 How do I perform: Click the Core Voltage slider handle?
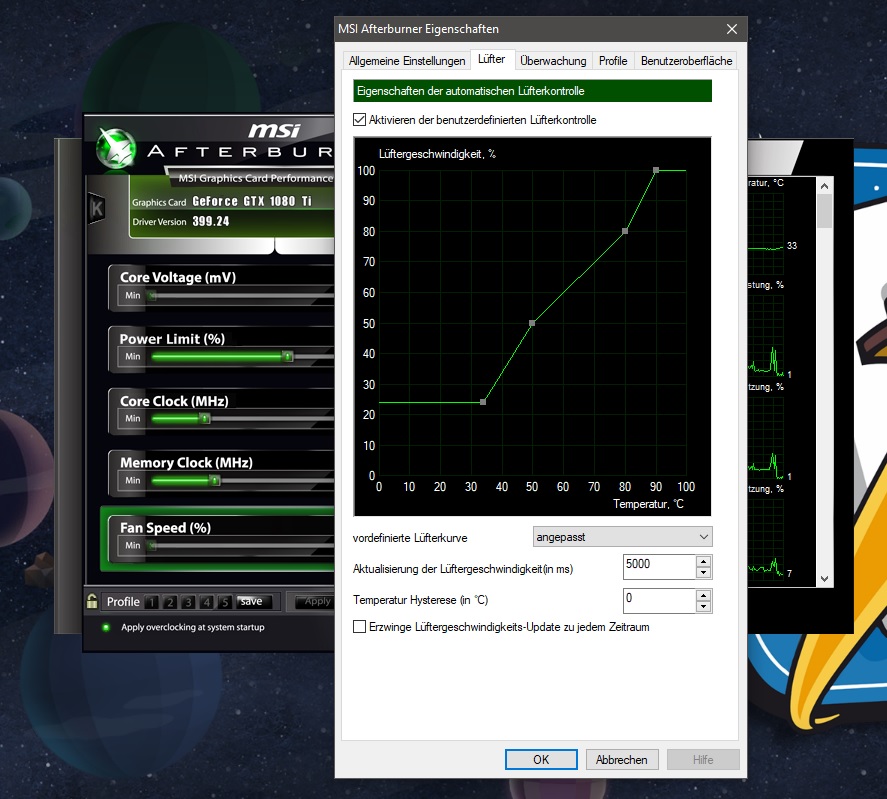point(152,295)
